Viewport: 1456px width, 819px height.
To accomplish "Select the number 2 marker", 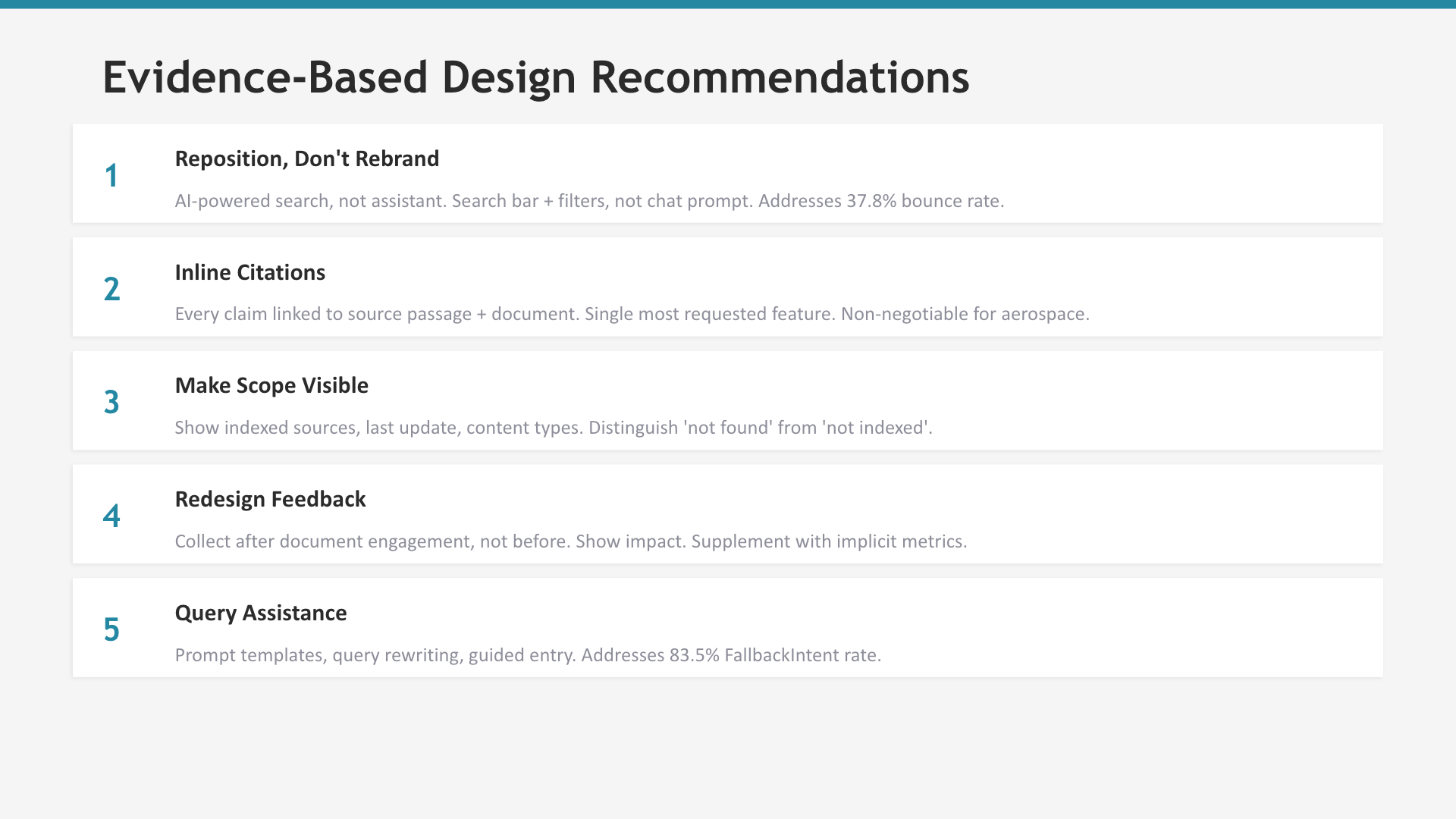I will 111,289.
